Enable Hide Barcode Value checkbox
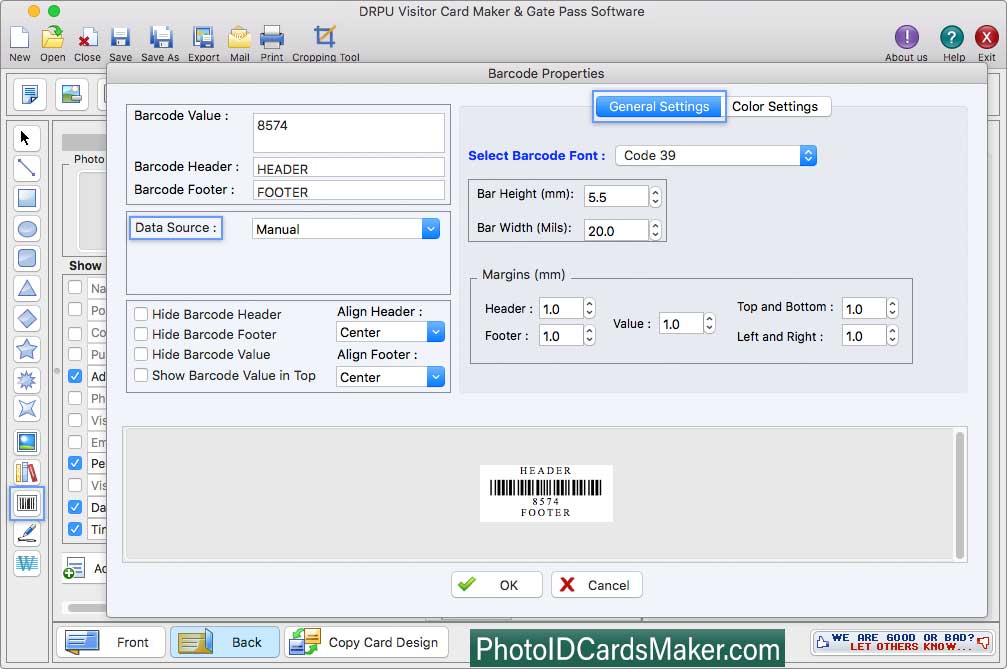Image resolution: width=1007 pixels, height=669 pixels. pos(141,354)
